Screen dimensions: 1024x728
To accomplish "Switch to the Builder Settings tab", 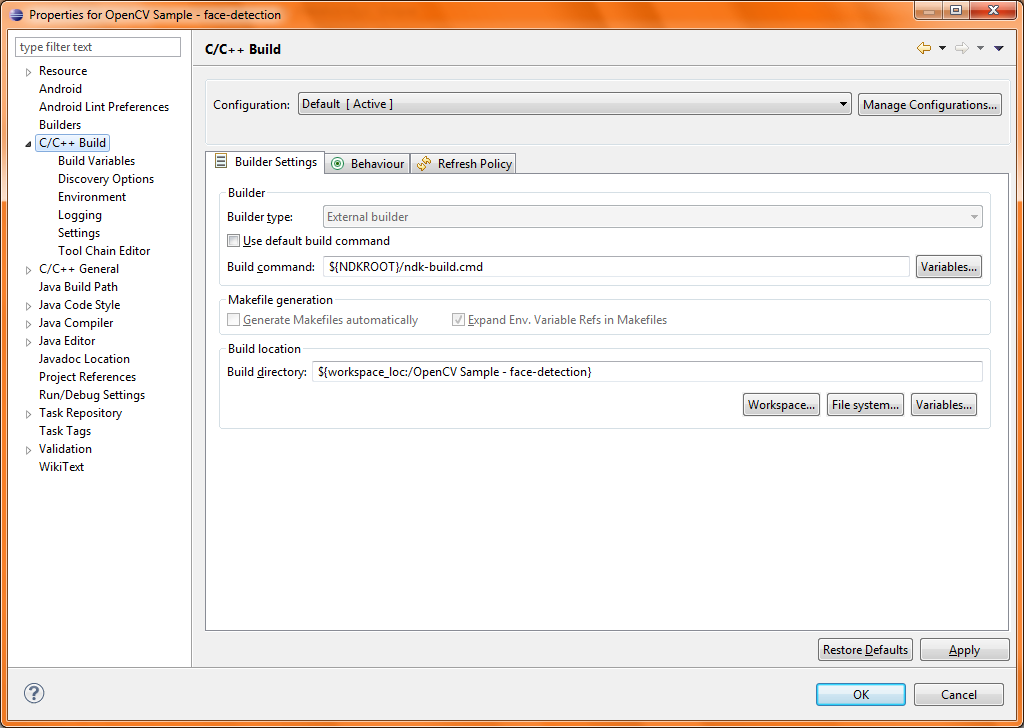I will click(x=265, y=162).
